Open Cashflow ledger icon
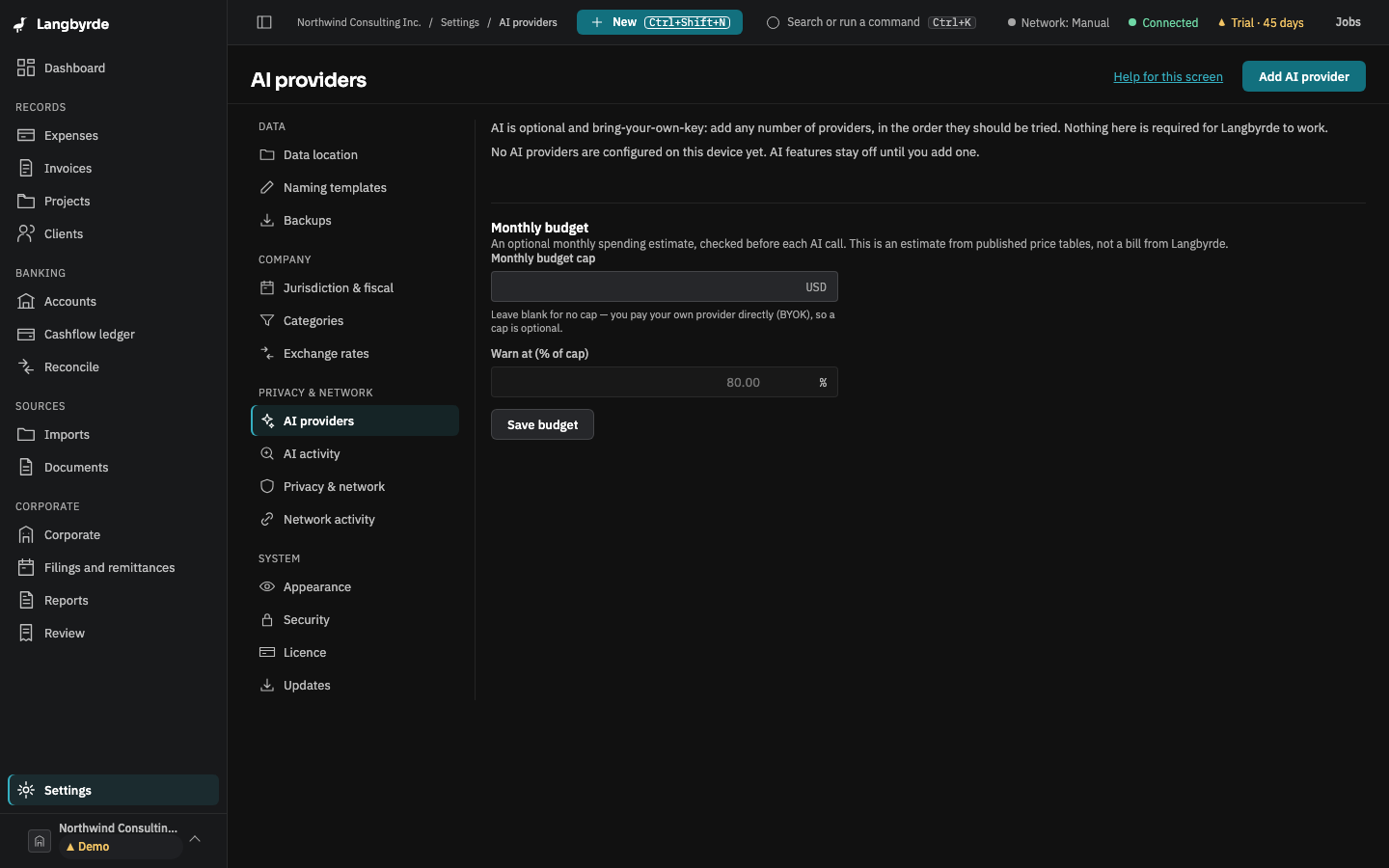Viewport: 1389px width, 868px height. (x=26, y=334)
